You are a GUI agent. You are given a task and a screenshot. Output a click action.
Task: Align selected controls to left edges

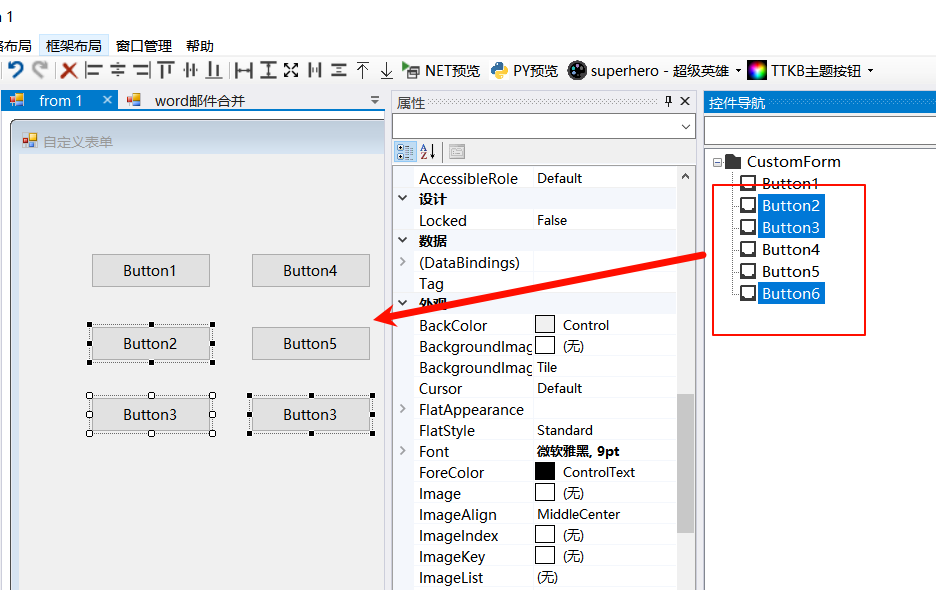pyautogui.click(x=93, y=70)
